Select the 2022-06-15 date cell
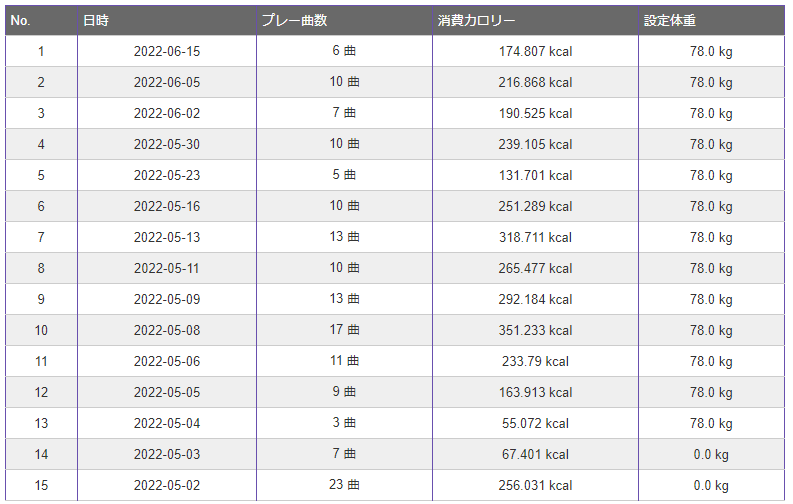The height and width of the screenshot is (504, 793). click(x=167, y=51)
